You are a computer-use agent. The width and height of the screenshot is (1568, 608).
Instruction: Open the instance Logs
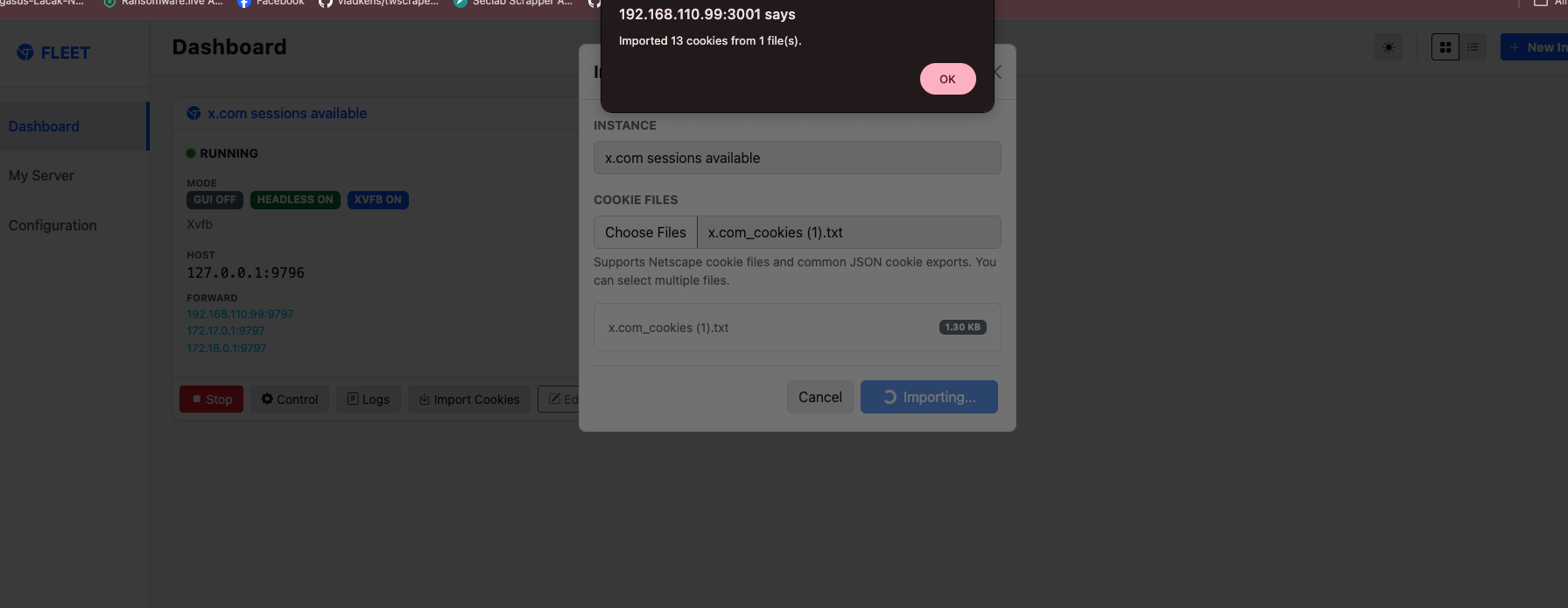[x=369, y=399]
